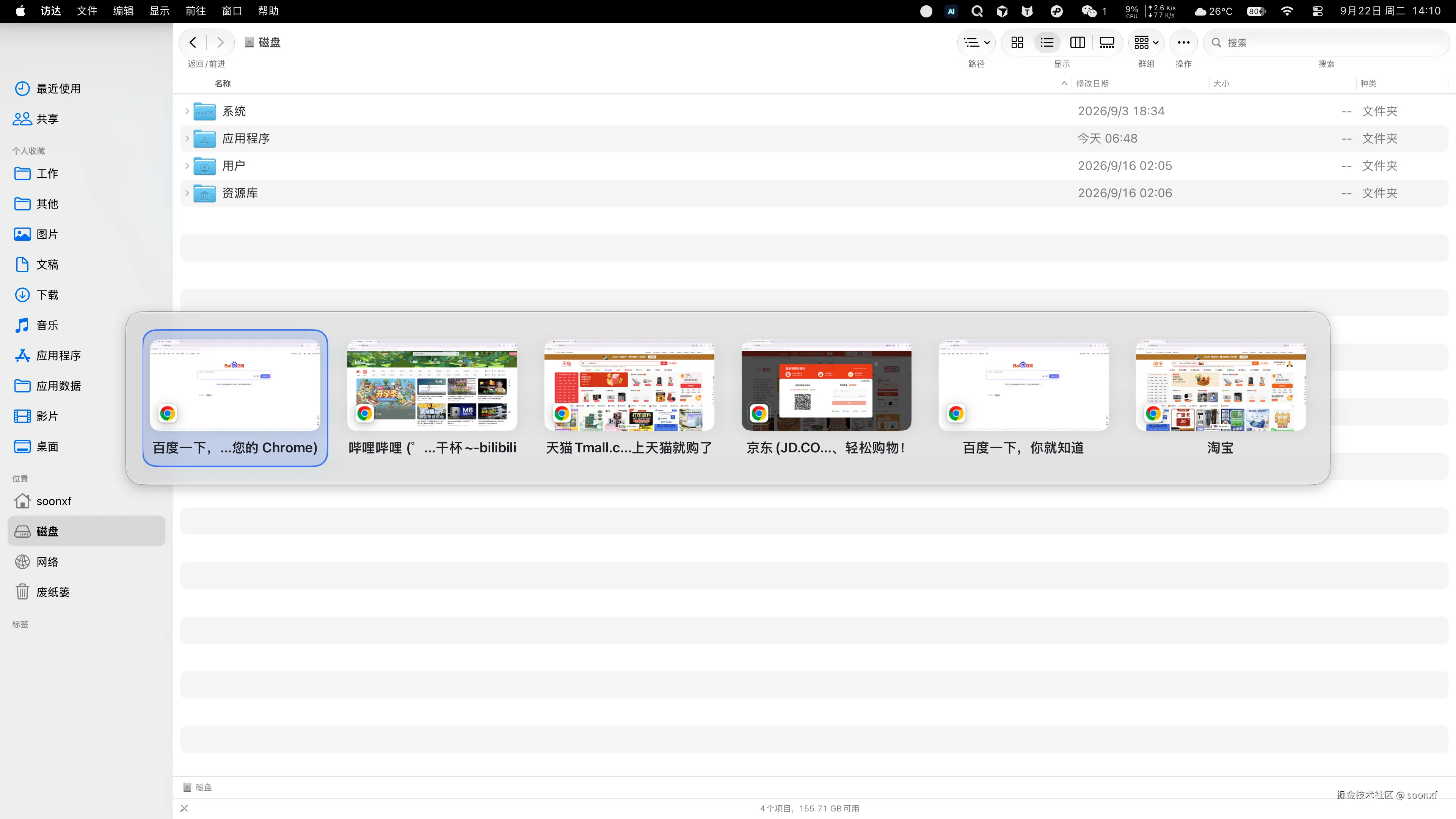Switch to list view

(x=1047, y=42)
